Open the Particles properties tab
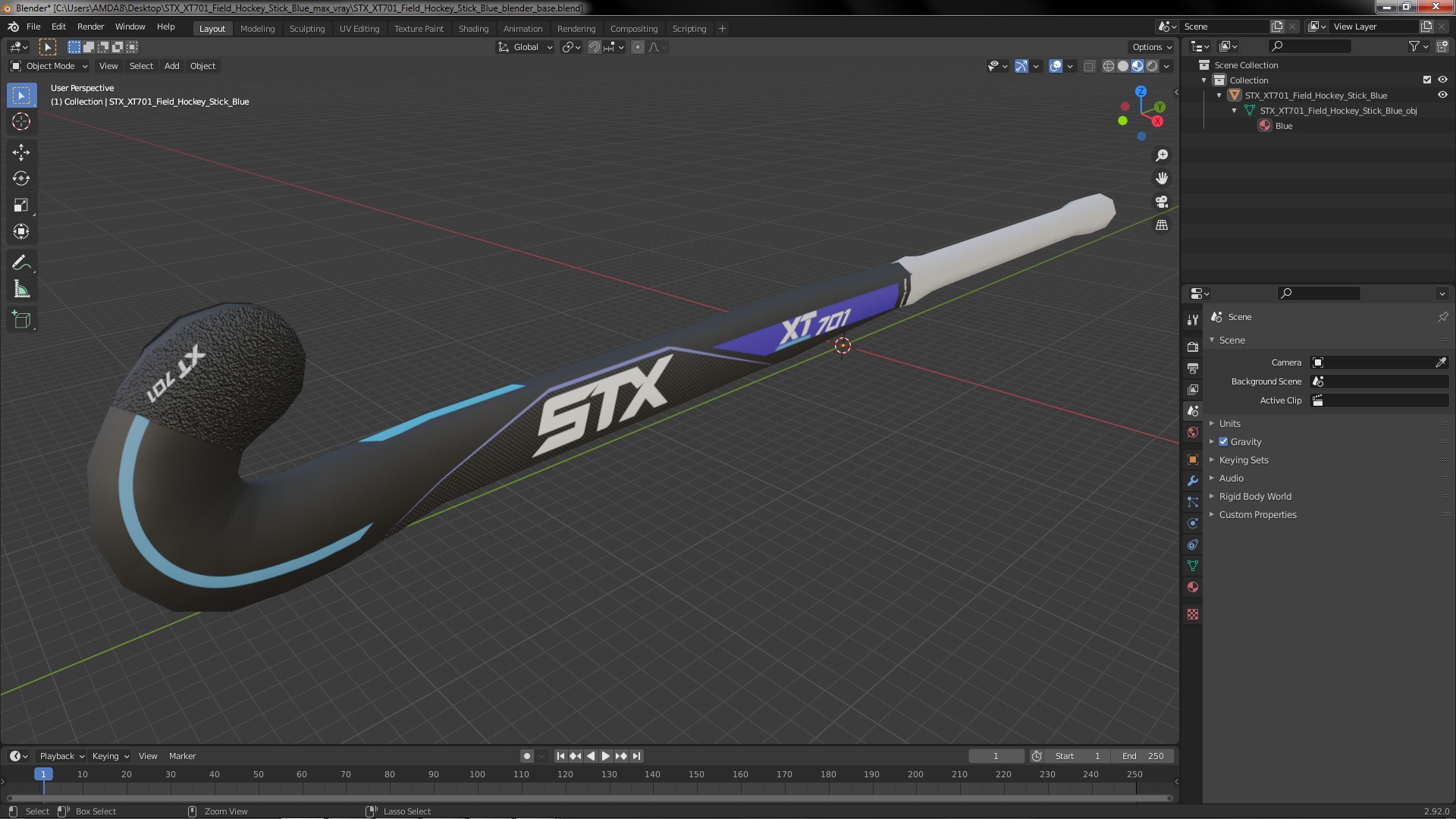Viewport: 1456px width, 819px height. tap(1193, 502)
